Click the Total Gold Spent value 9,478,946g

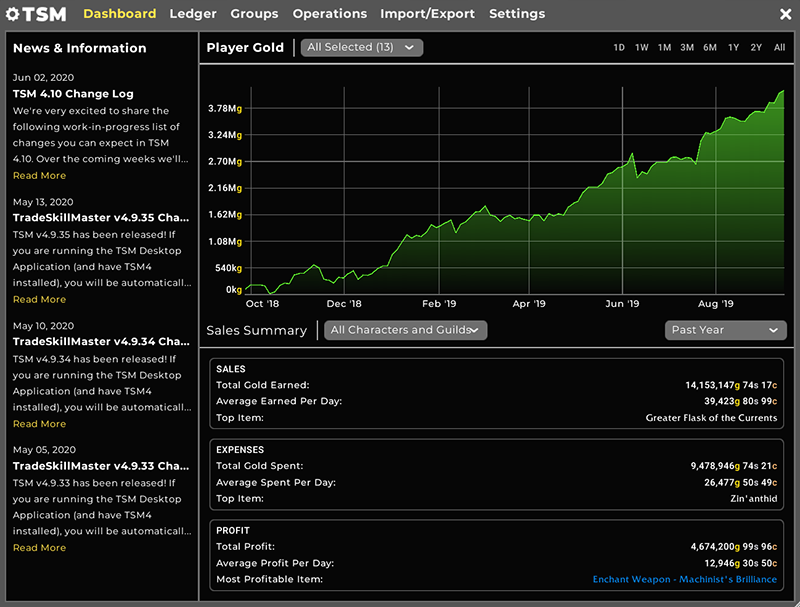click(734, 466)
